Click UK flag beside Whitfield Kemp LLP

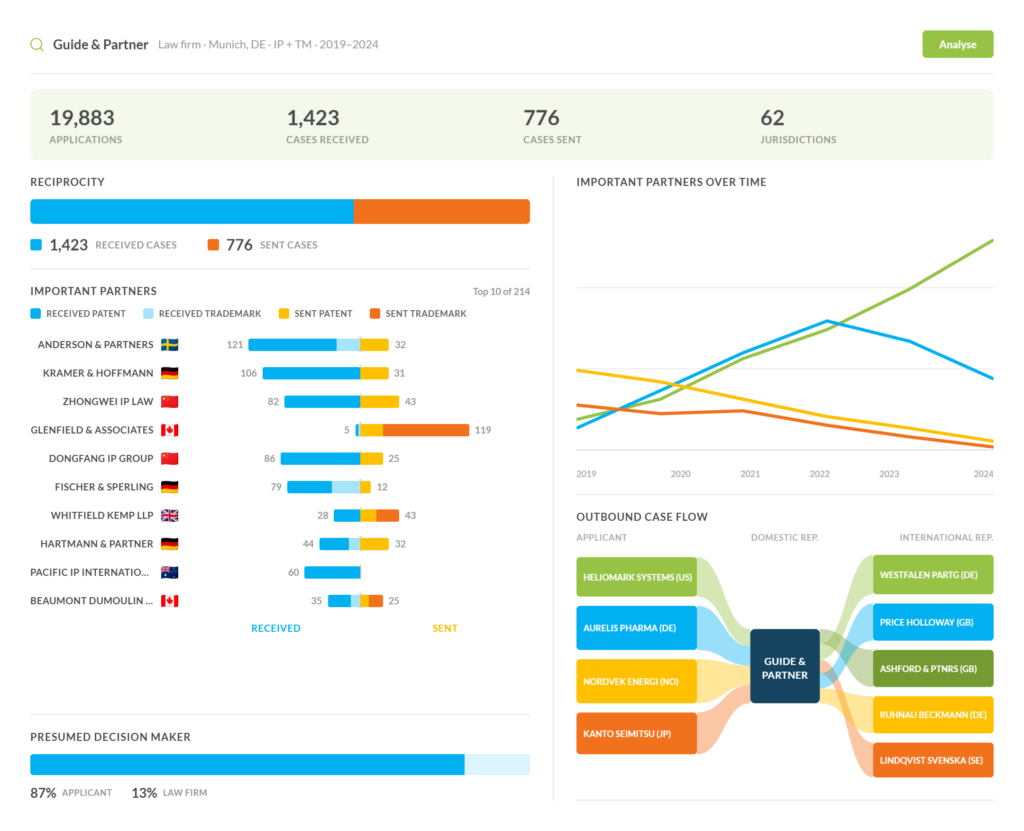click(x=170, y=515)
